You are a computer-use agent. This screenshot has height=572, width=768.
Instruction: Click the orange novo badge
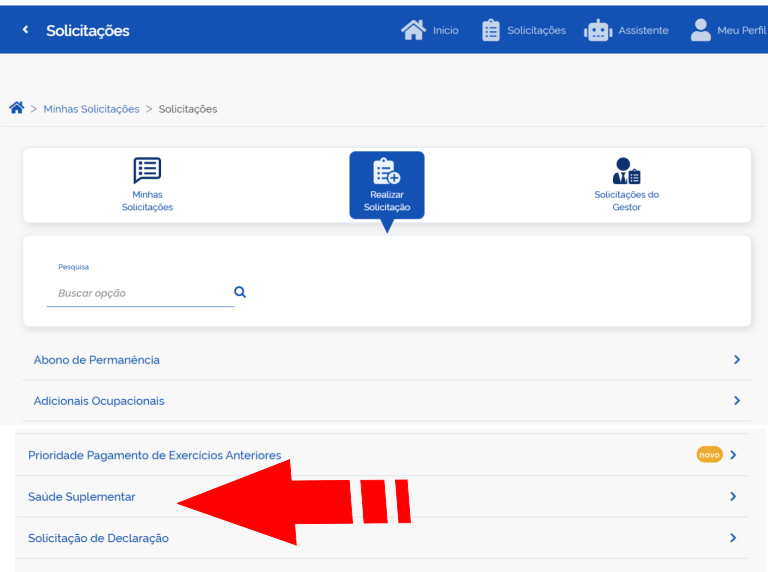pos(709,455)
